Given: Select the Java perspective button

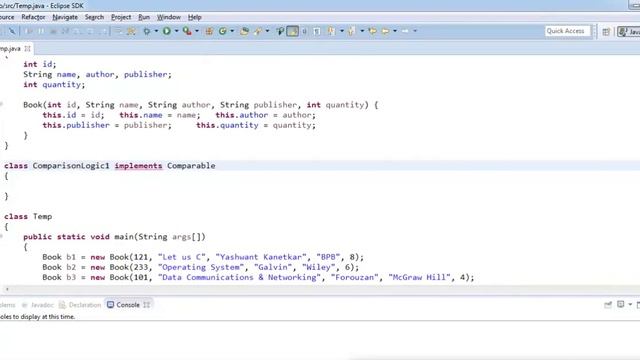Looking at the screenshot, I should pyautogui.click(x=629, y=31).
